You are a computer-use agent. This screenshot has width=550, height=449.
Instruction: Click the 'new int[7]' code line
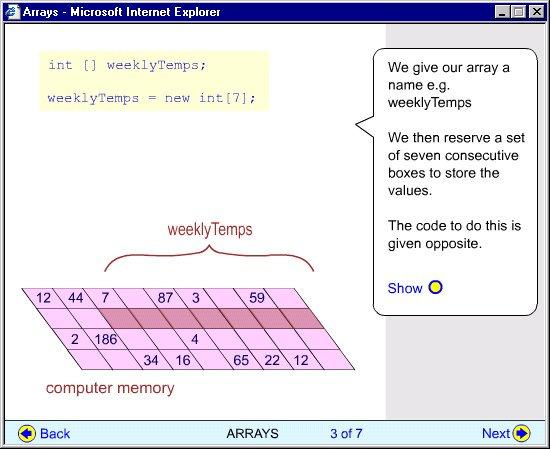pyautogui.click(x=152, y=98)
